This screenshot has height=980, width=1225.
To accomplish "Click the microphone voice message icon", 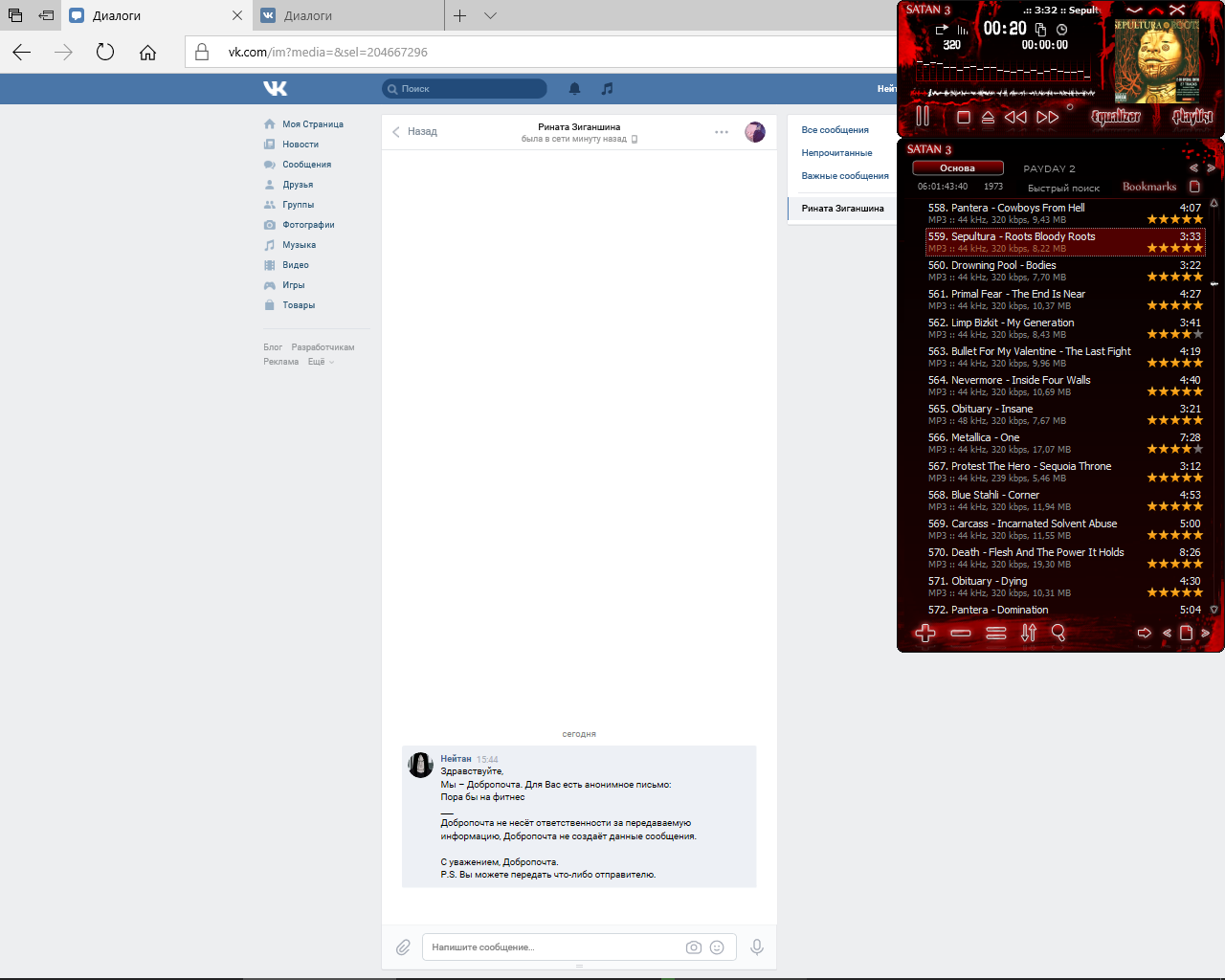I will point(757,947).
